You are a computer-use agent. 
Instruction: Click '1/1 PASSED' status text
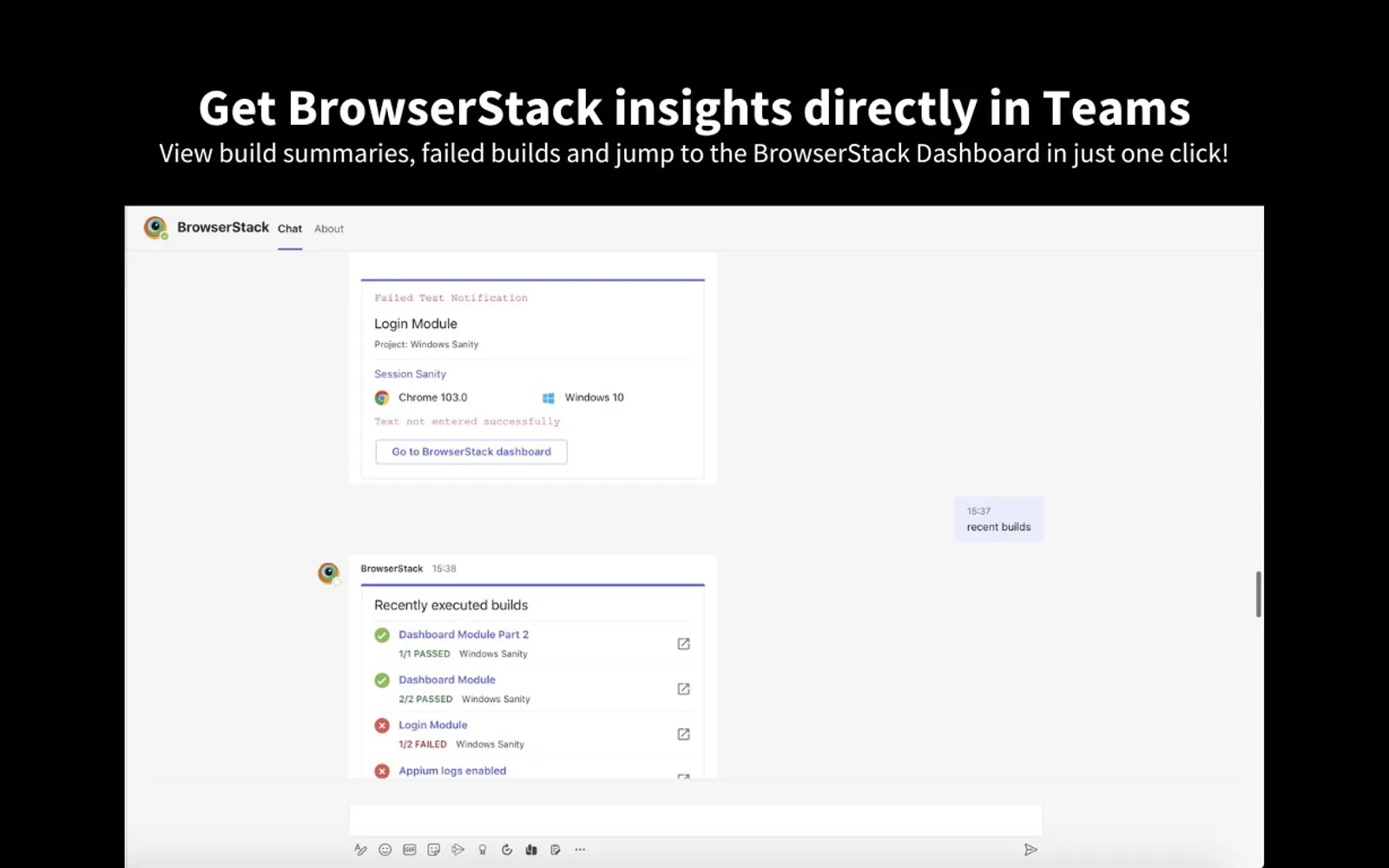(425, 654)
